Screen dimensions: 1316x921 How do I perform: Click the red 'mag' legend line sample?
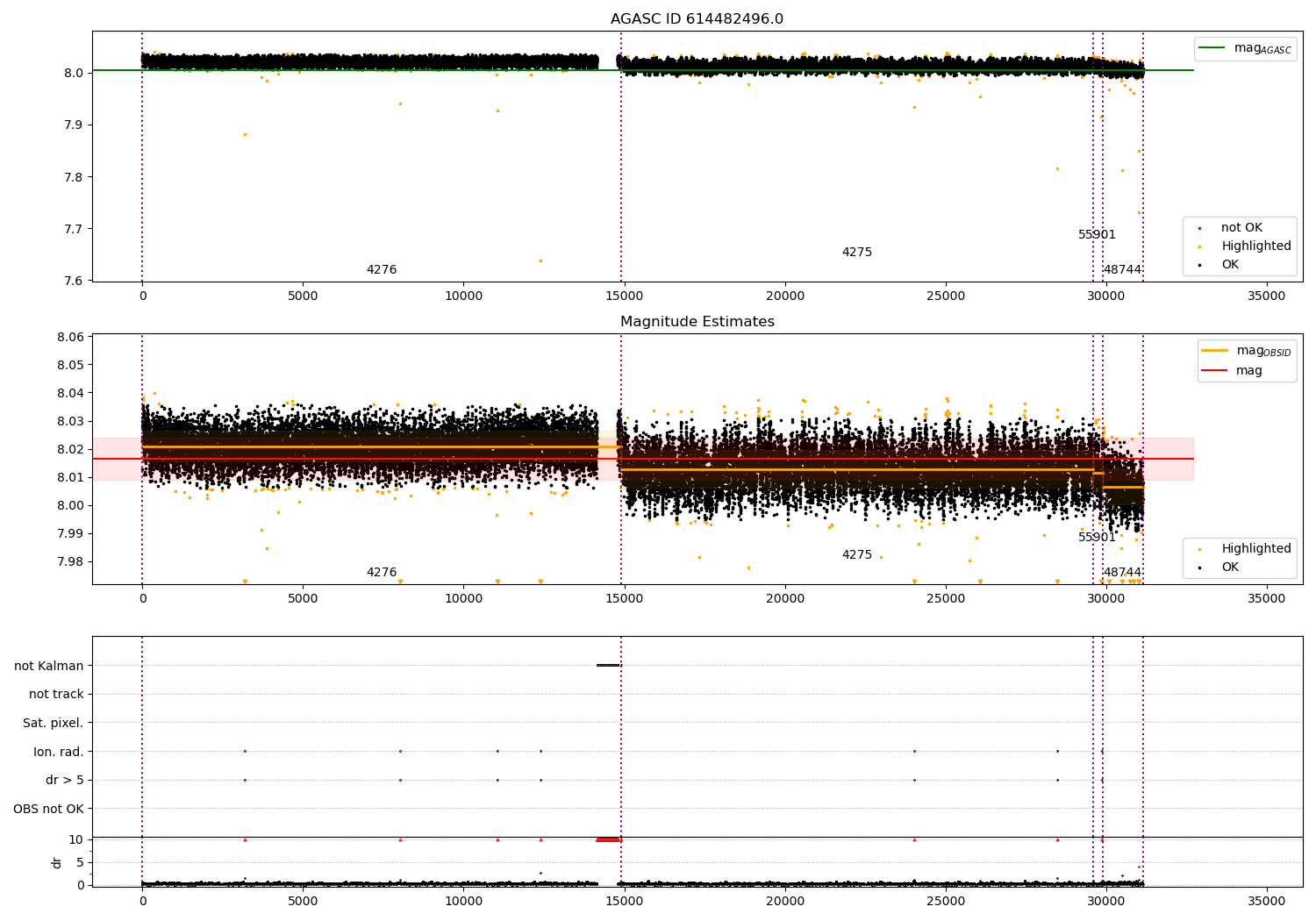pyautogui.click(x=1214, y=371)
